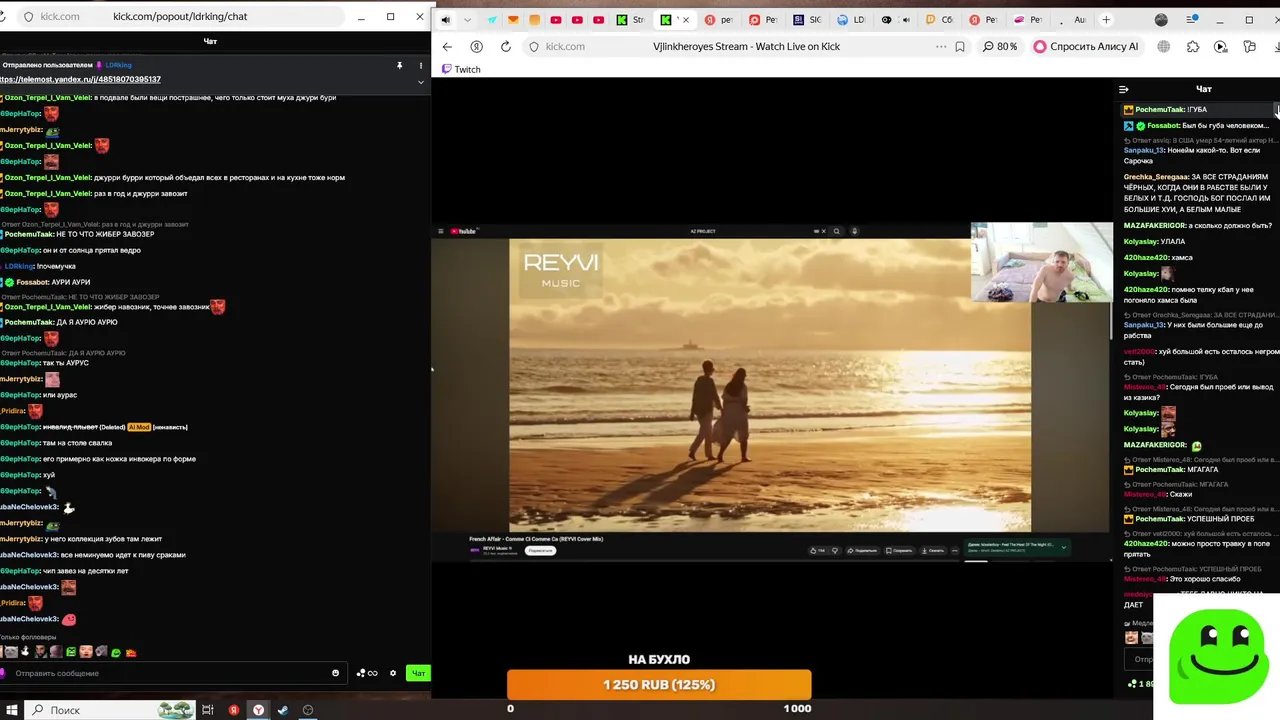Click the green Kick mascot logo

(1217, 656)
